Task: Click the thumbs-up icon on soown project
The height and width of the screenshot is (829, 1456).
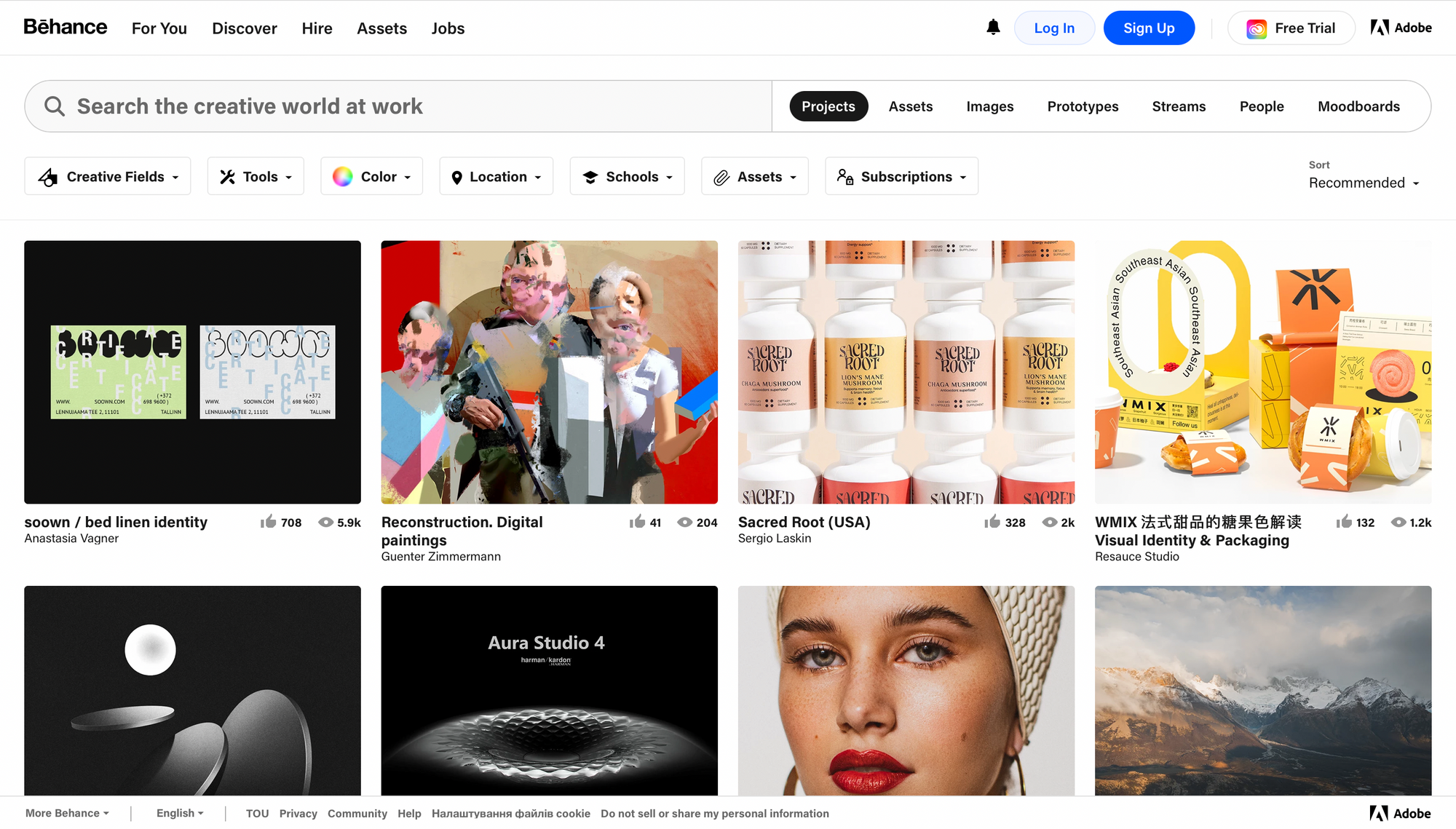Action: pos(269,522)
